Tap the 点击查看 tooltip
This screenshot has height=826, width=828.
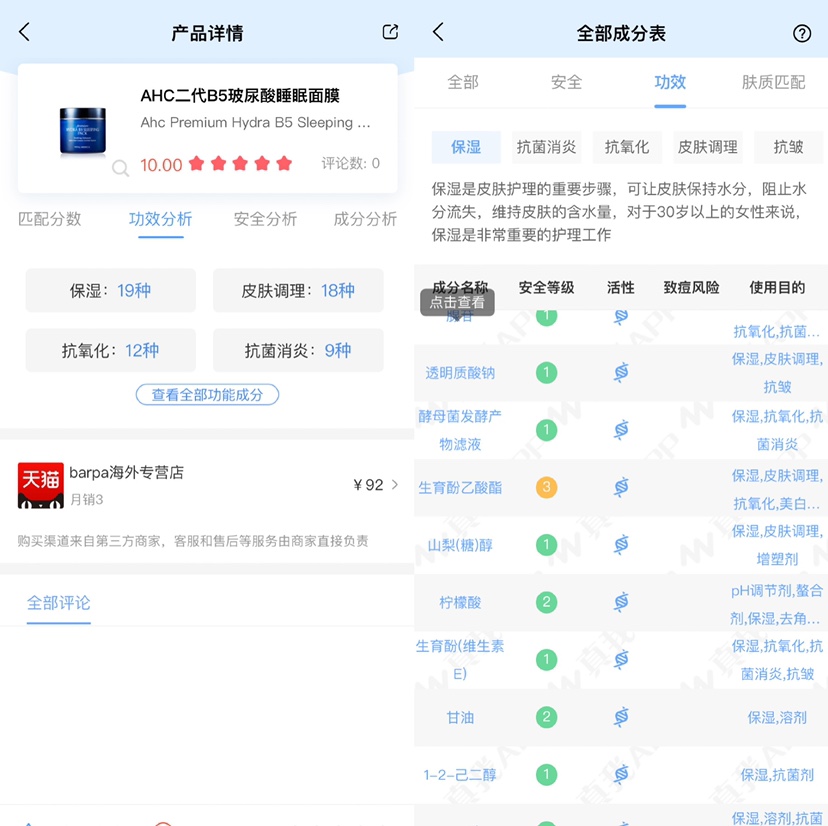coord(460,299)
